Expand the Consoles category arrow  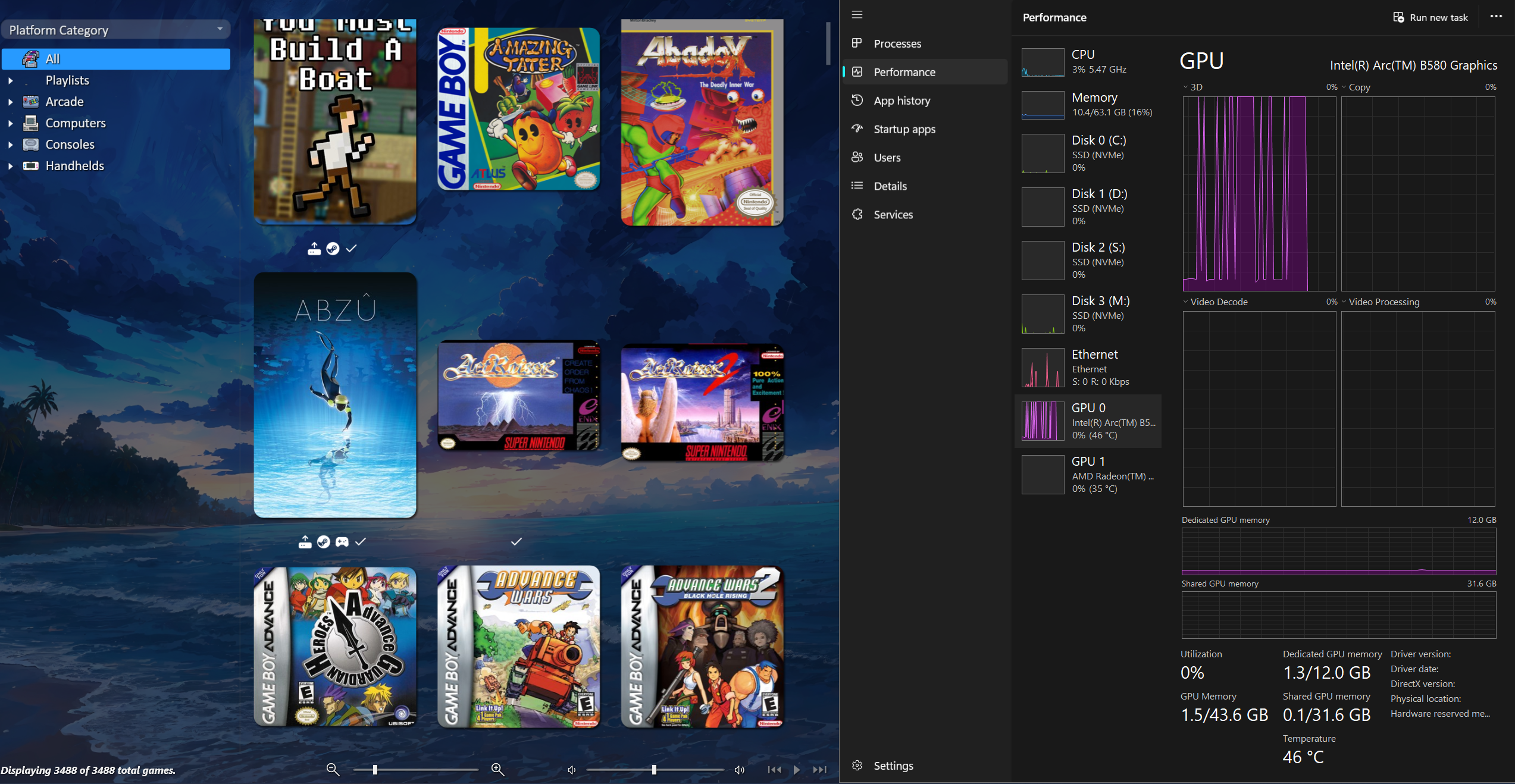tap(10, 145)
